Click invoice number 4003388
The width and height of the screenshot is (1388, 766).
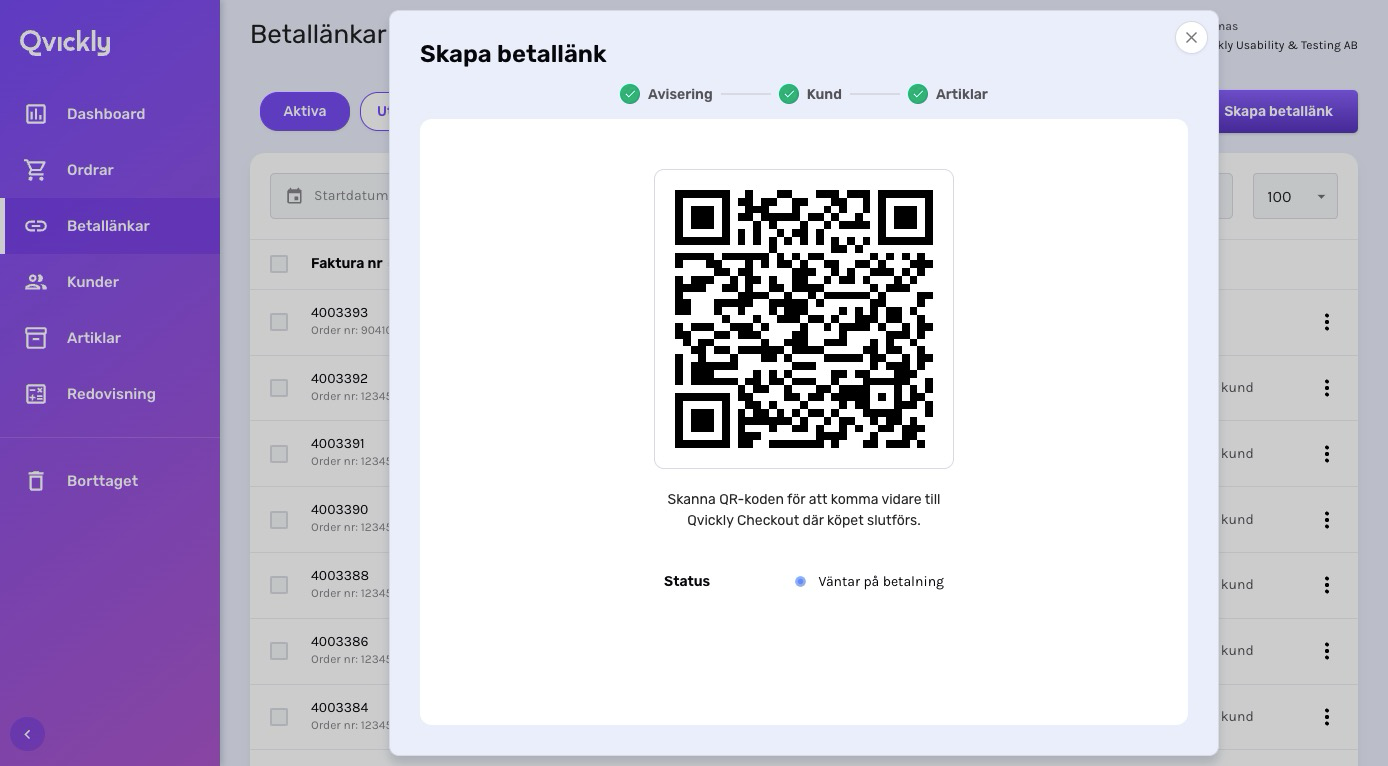click(339, 576)
